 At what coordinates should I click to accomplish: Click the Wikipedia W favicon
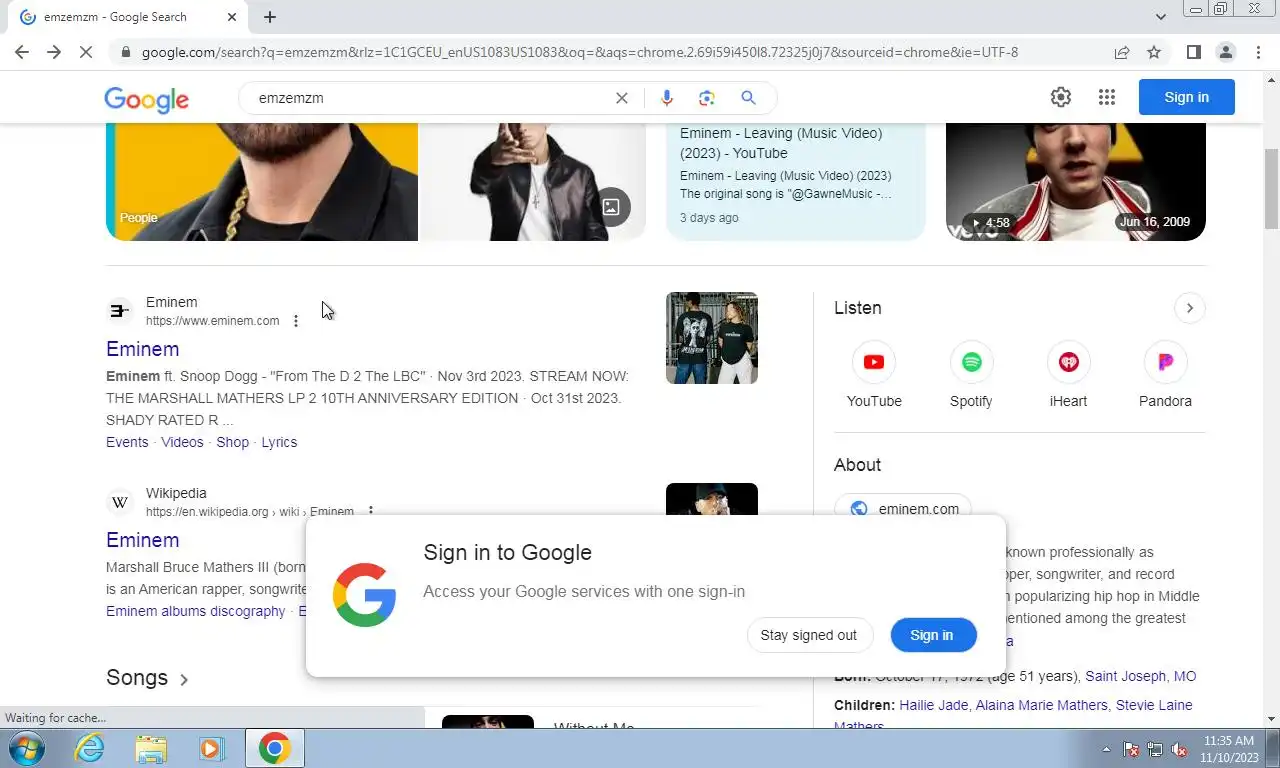click(120, 502)
